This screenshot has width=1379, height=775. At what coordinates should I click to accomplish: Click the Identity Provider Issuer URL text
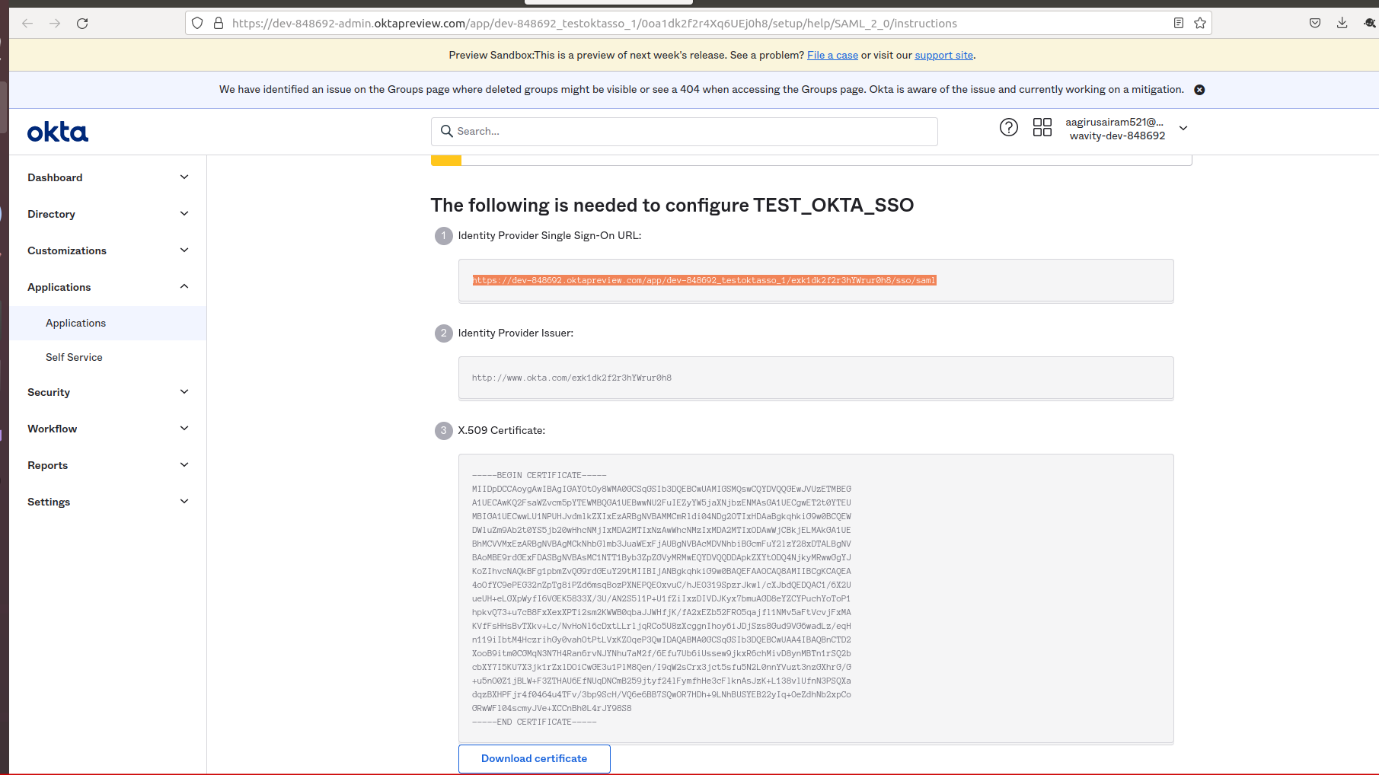[572, 378]
